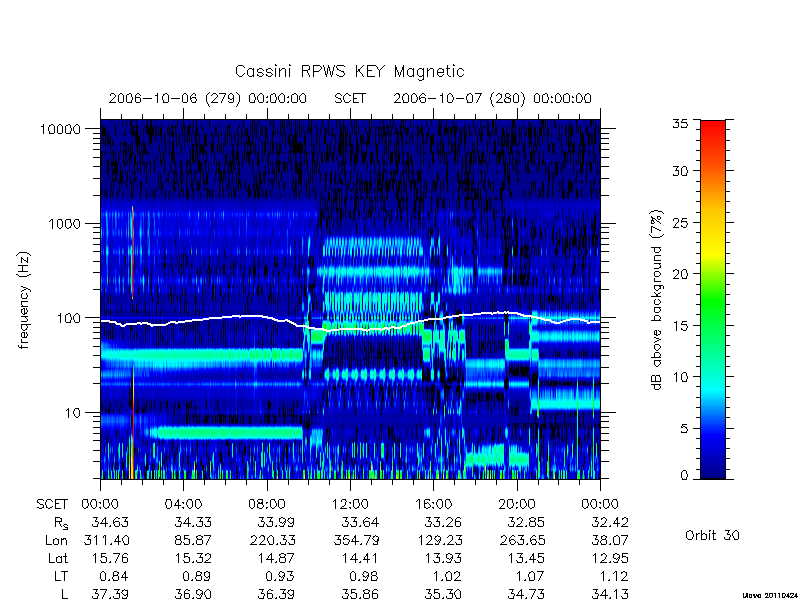The width and height of the screenshot is (800, 600).
Task: Click the dark blue bottom of the colorbar
Action: point(713,469)
